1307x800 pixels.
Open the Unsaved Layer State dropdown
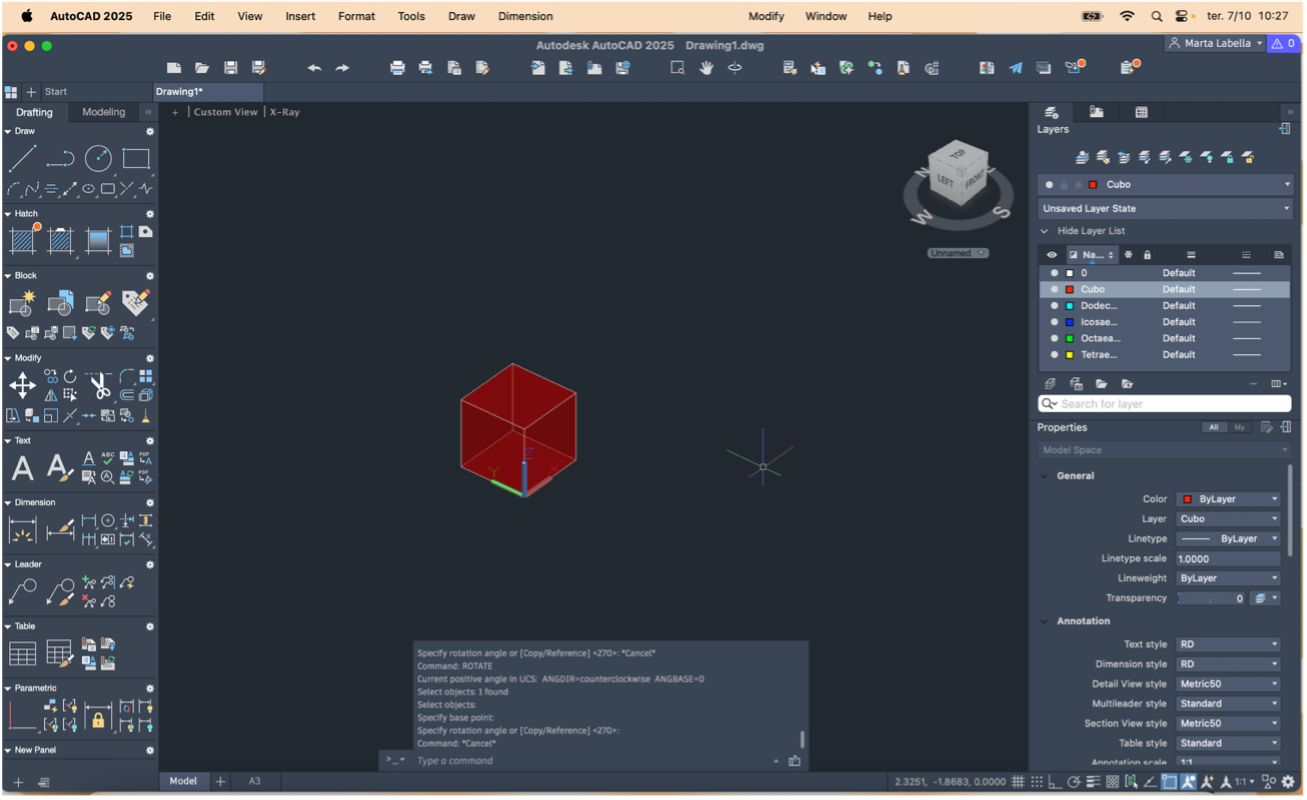coord(1165,209)
